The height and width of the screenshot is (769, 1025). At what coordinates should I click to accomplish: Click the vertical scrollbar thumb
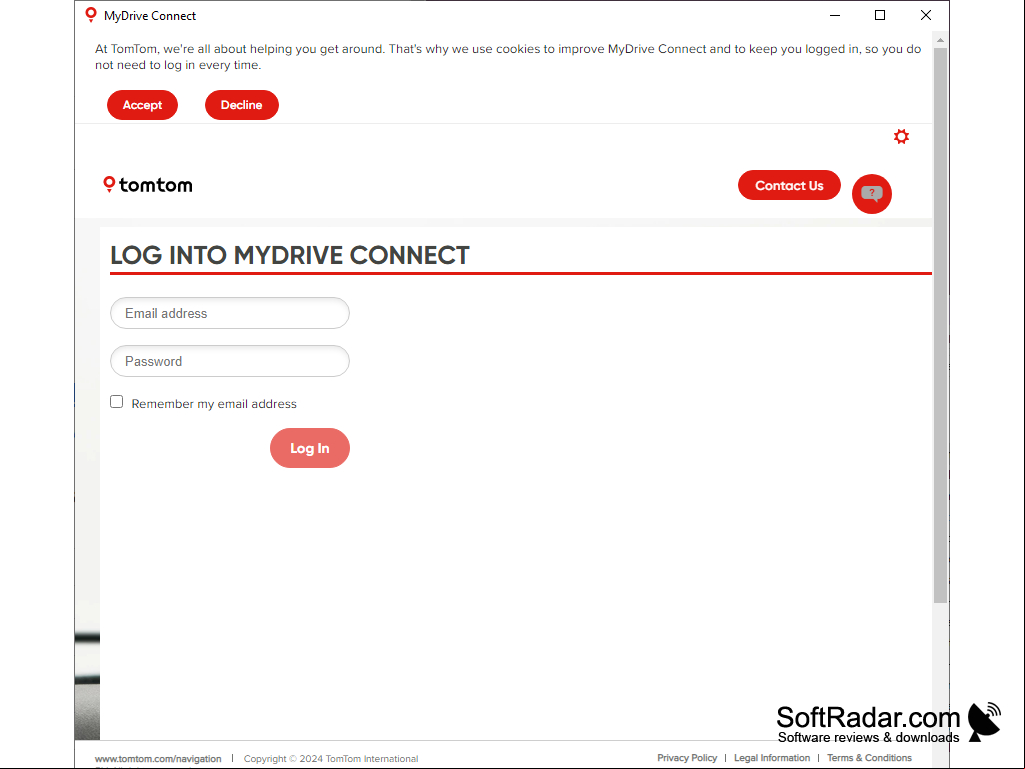940,325
